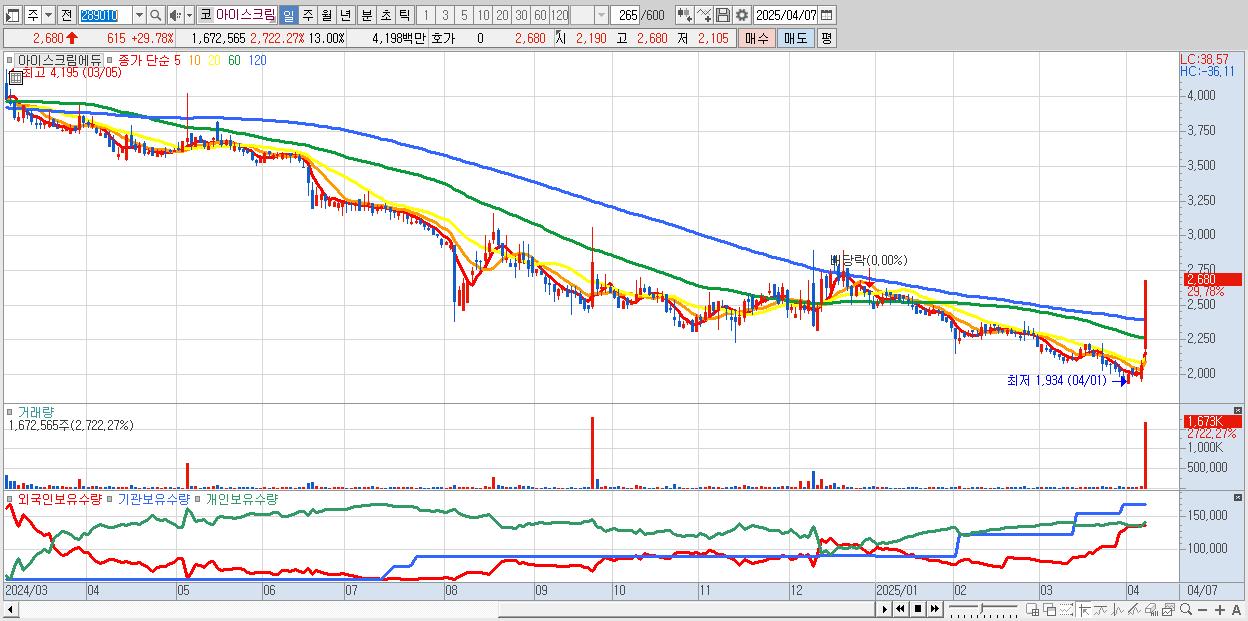
Task: Open the custom interval dropdown arrow
Action: (601, 15)
